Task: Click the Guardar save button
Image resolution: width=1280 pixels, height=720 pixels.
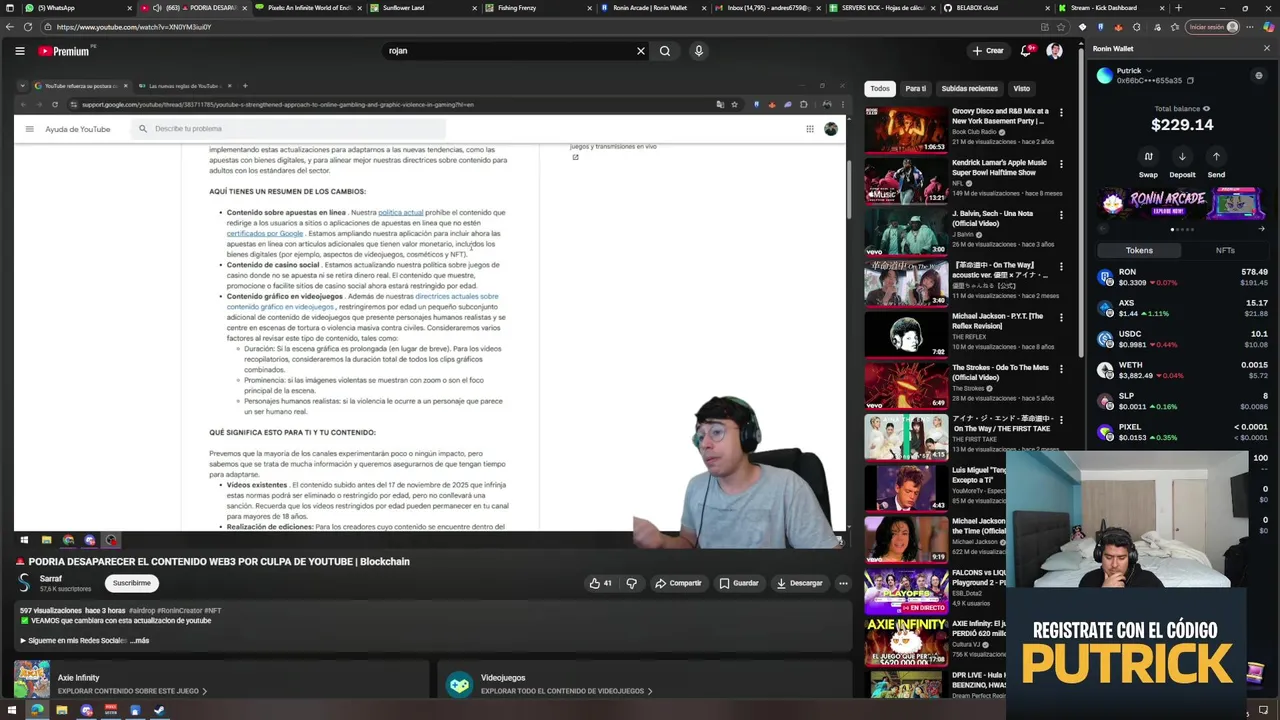Action: pyautogui.click(x=738, y=583)
